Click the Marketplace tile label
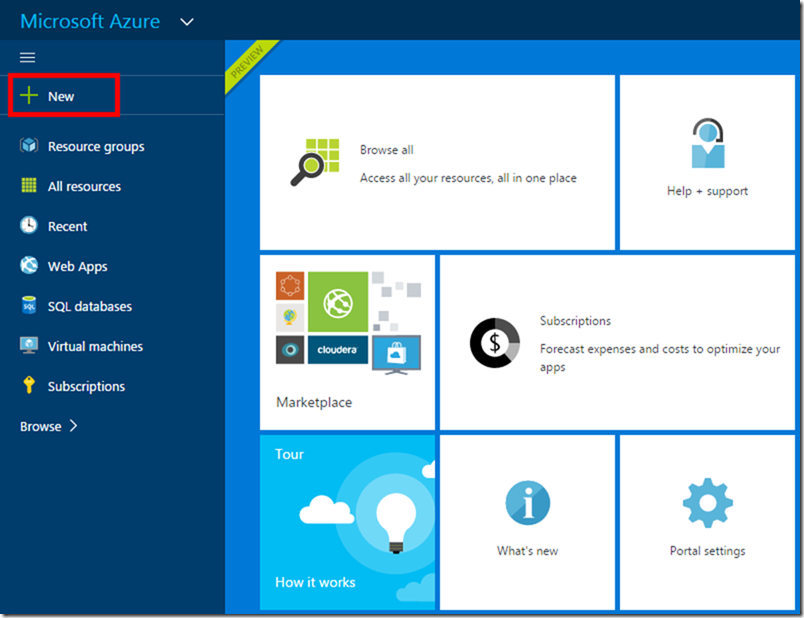 [314, 402]
